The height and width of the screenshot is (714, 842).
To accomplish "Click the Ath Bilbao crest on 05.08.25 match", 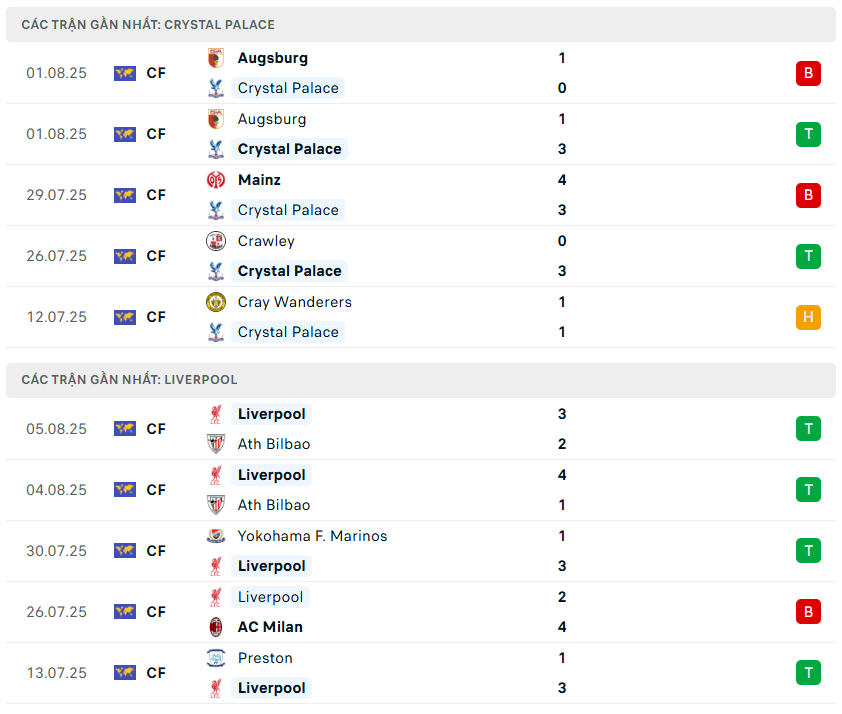I will (x=216, y=444).
